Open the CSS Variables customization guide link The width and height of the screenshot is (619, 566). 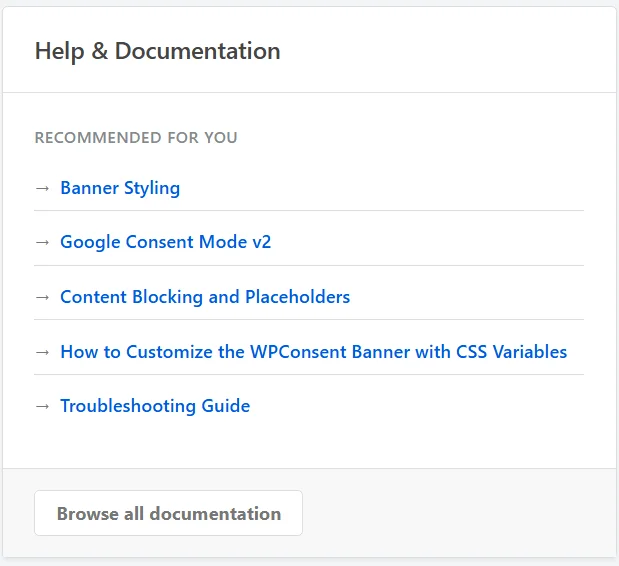313,352
